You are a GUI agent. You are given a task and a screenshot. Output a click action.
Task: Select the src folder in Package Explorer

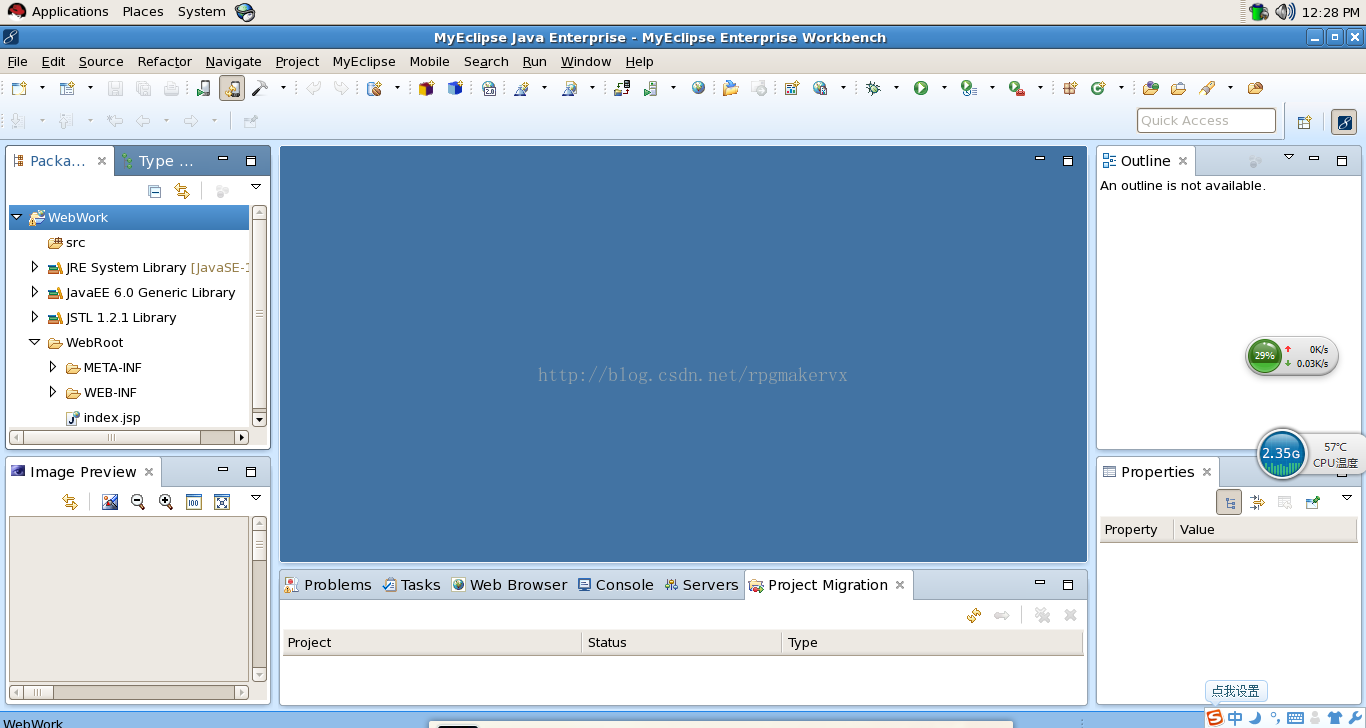(x=67, y=243)
